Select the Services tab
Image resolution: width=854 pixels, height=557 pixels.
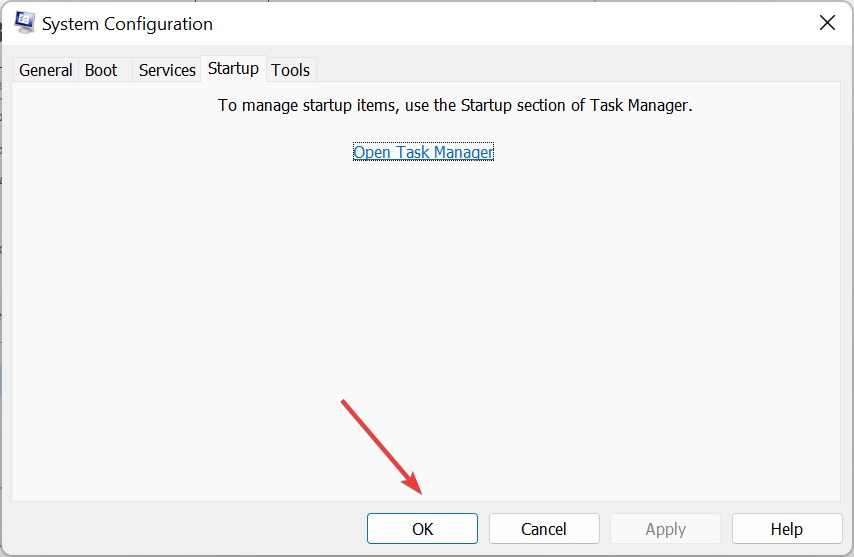(167, 70)
